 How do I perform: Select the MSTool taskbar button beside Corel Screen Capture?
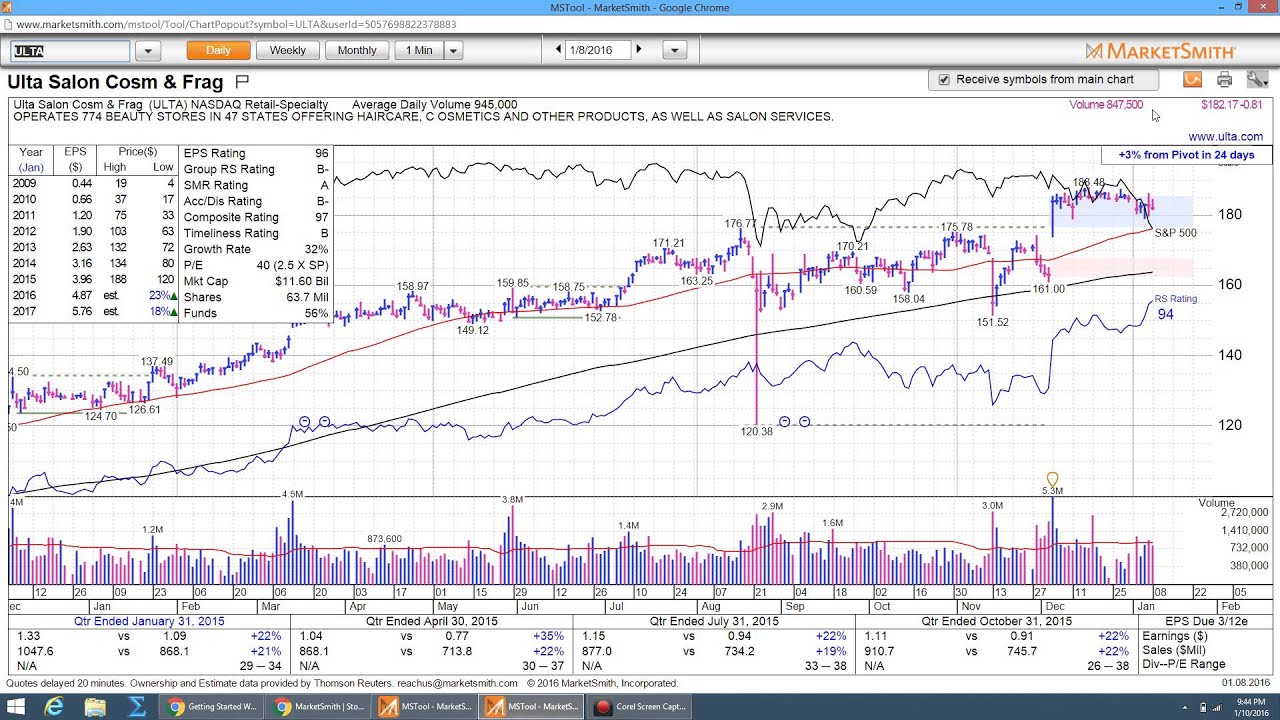pos(530,707)
